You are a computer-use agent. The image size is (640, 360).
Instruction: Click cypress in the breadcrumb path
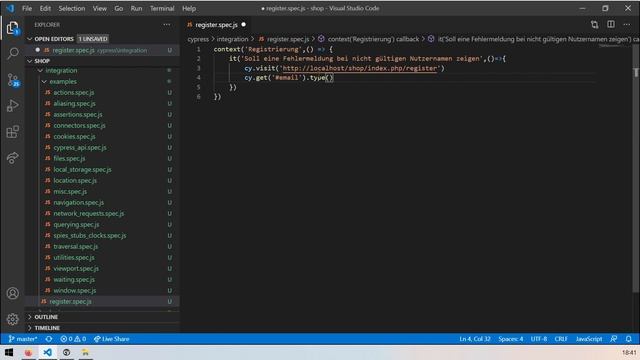pos(198,39)
